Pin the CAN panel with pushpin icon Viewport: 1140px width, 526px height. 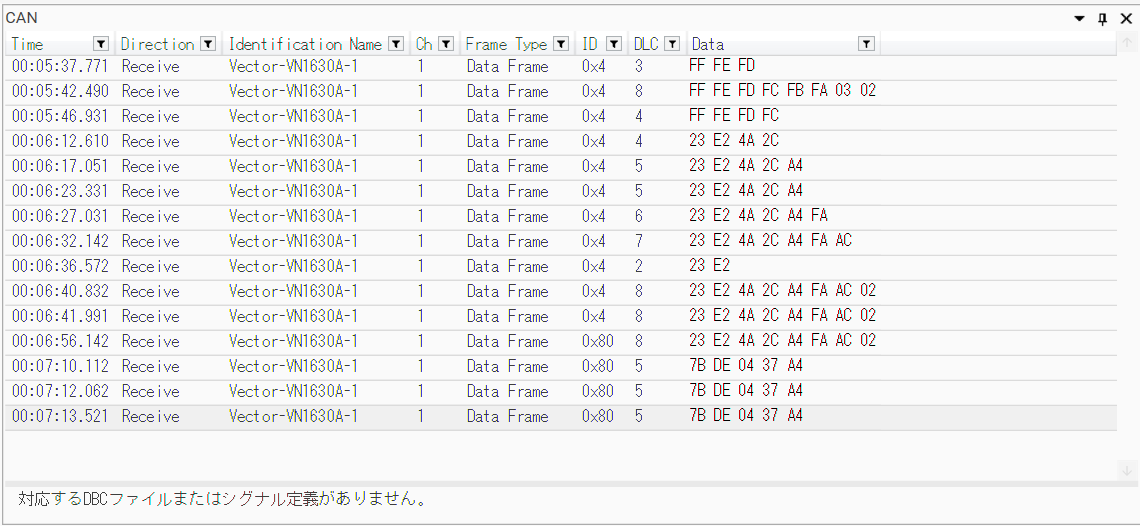pyautogui.click(x=1103, y=19)
